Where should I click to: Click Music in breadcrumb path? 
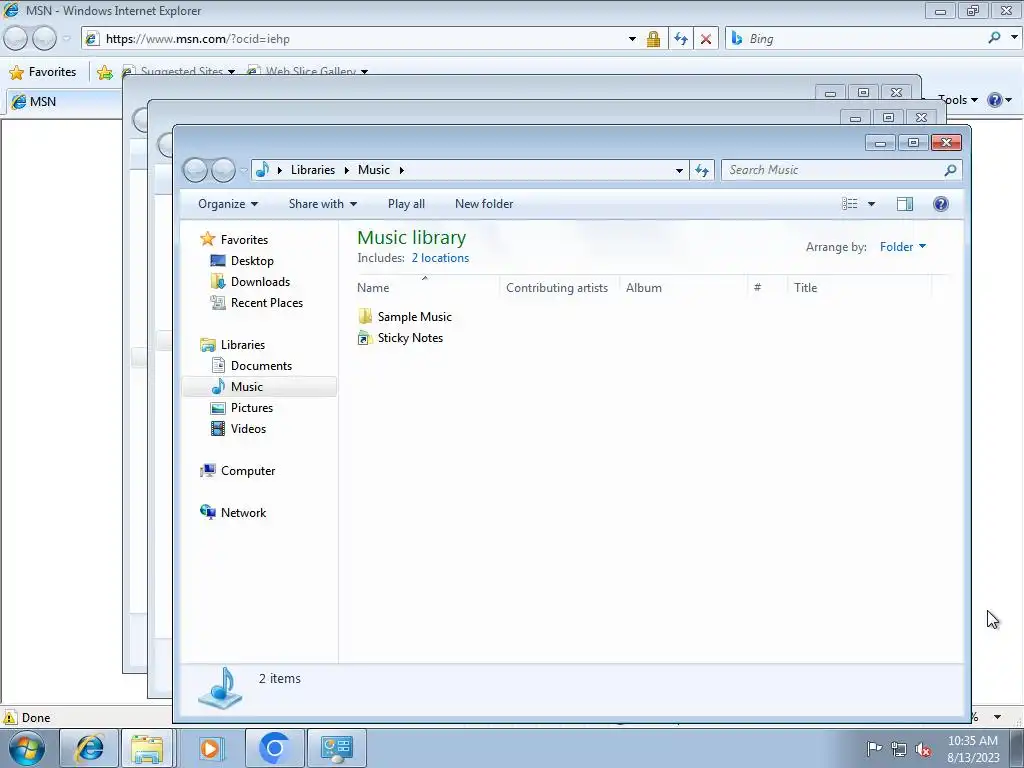(x=374, y=170)
